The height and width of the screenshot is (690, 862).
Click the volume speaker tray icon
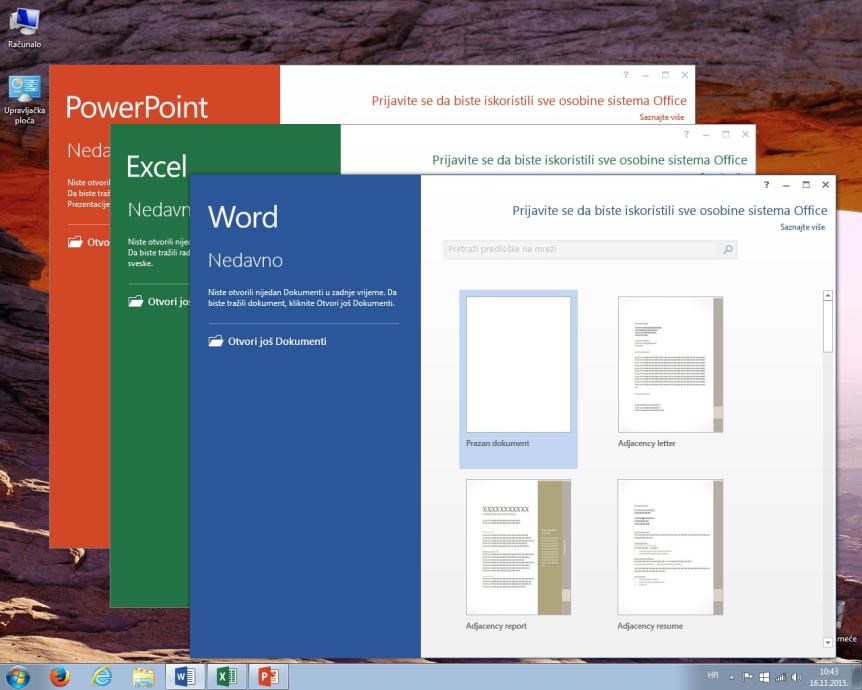click(x=795, y=677)
